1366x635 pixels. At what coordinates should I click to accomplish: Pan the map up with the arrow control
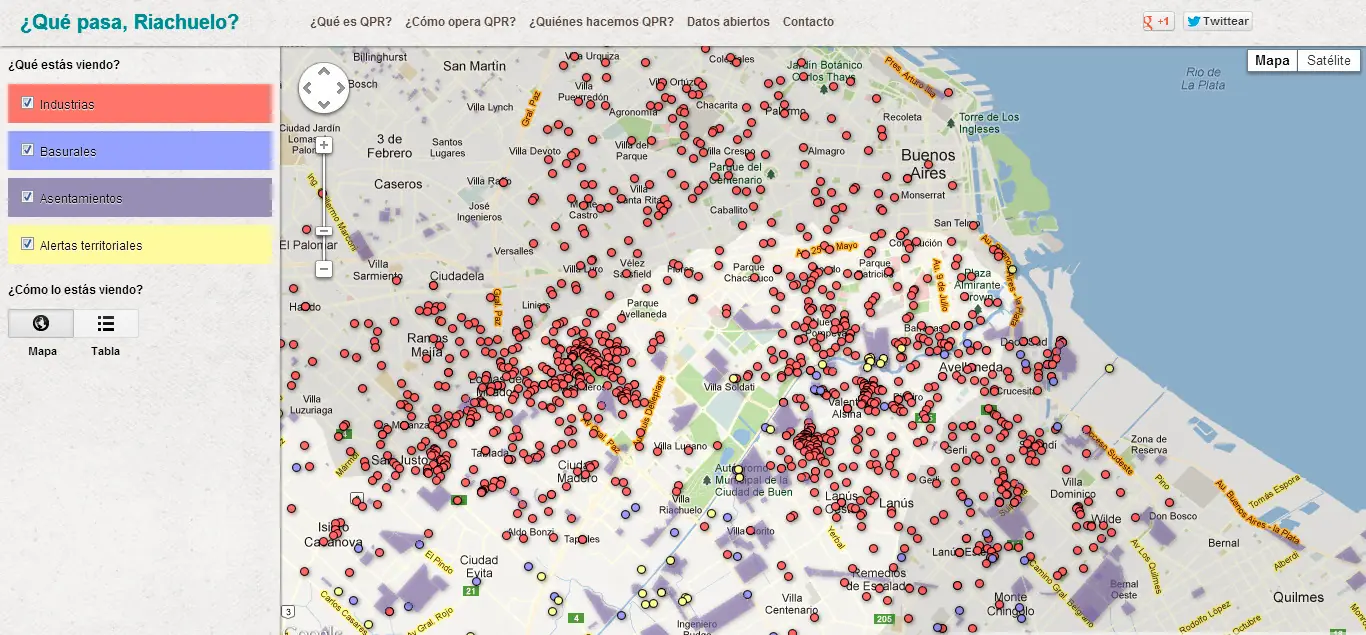(325, 72)
